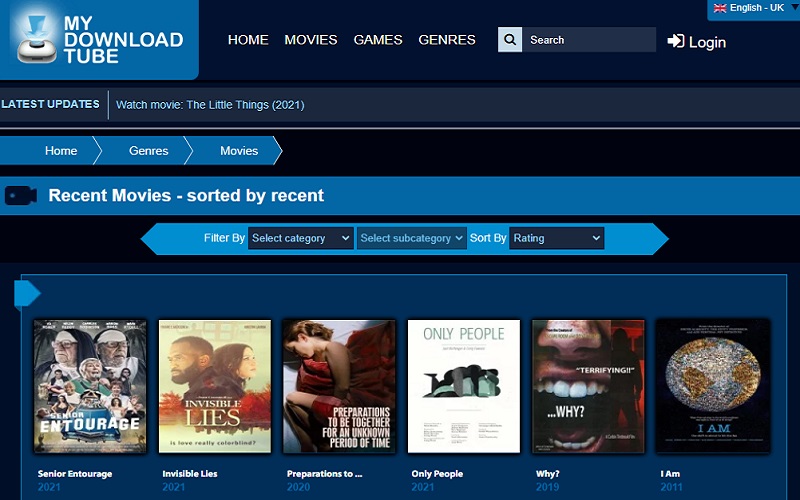Open Preparations to Be Together poster
The width and height of the screenshot is (800, 500).
(x=339, y=386)
